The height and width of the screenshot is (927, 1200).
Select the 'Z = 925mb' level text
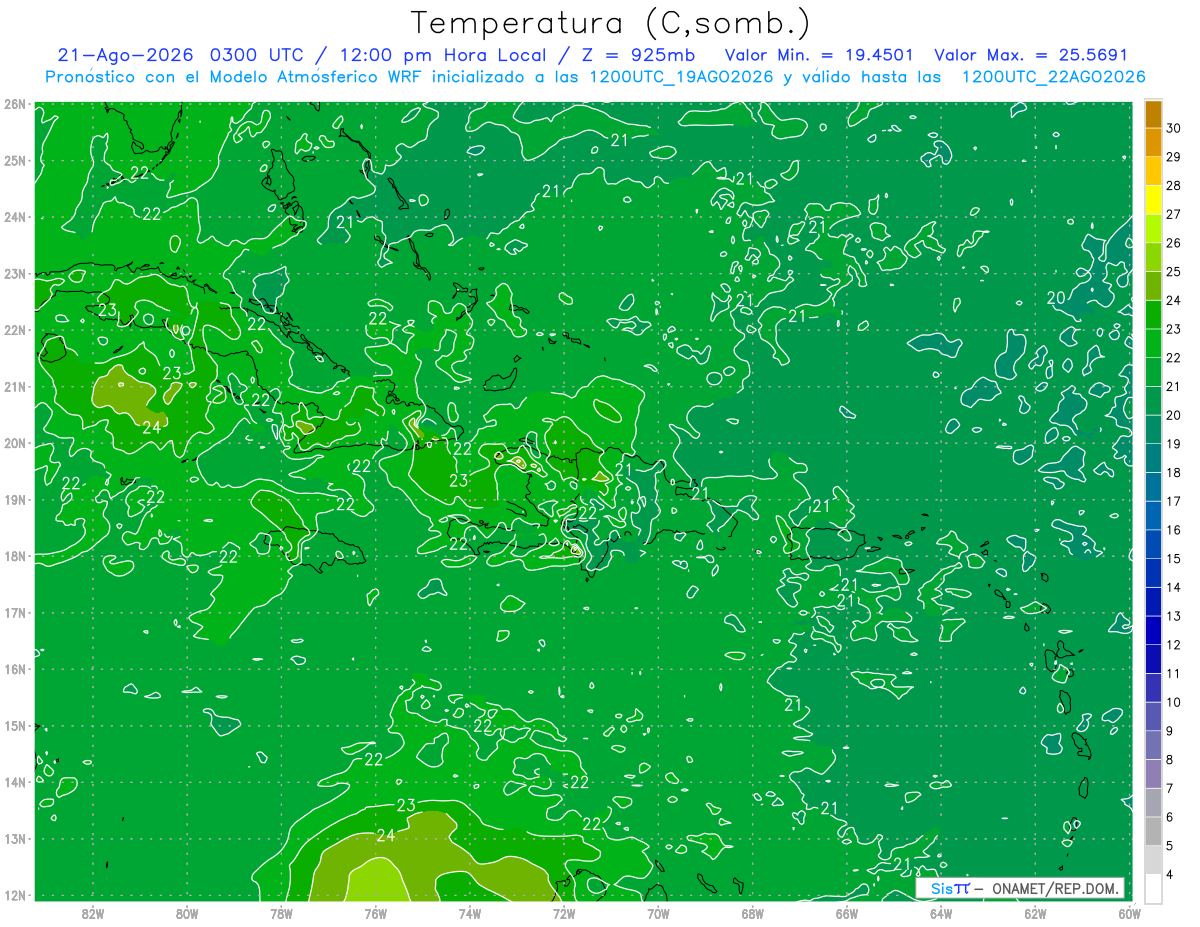pyautogui.click(x=639, y=56)
